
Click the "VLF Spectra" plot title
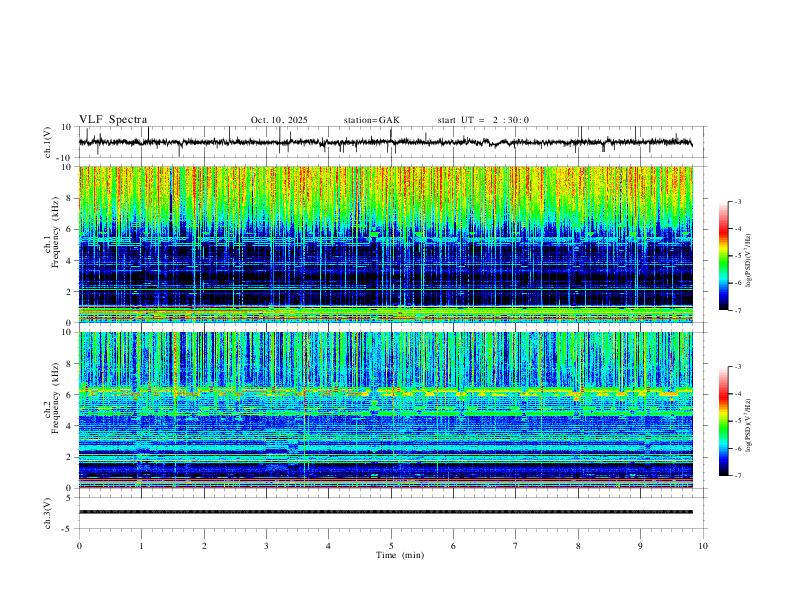click(x=113, y=120)
